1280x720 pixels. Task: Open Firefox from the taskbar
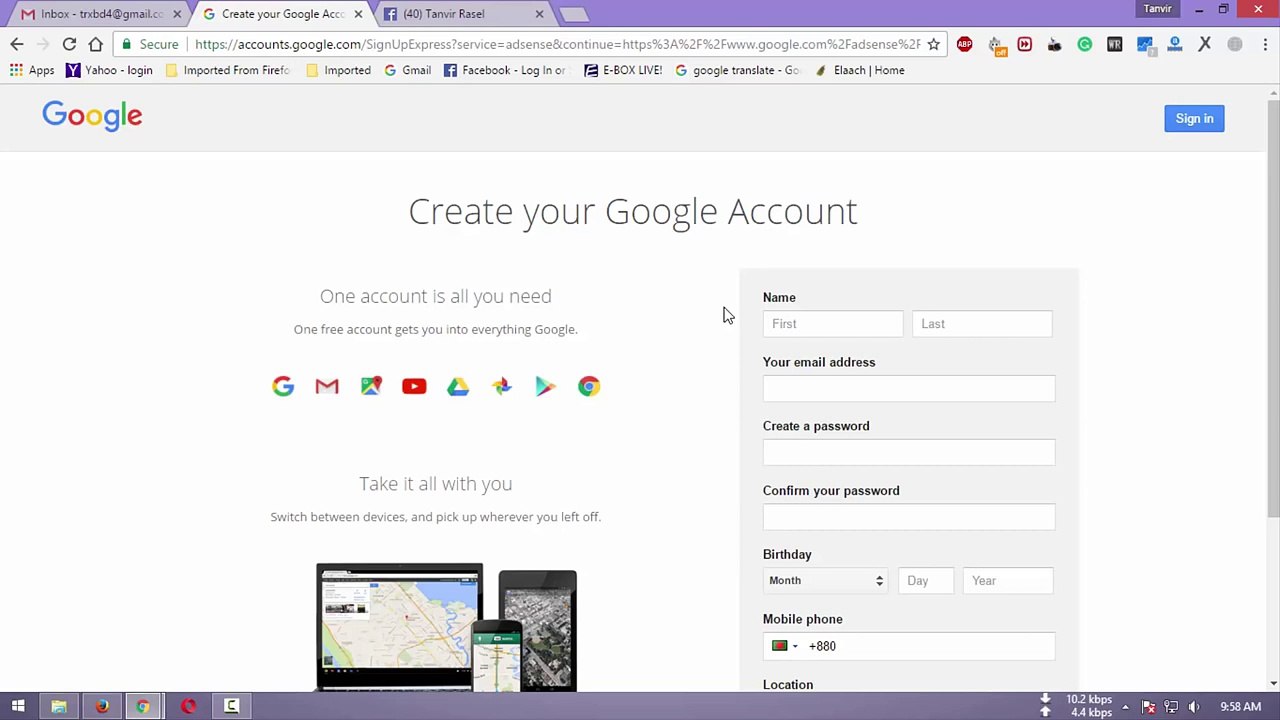point(102,706)
